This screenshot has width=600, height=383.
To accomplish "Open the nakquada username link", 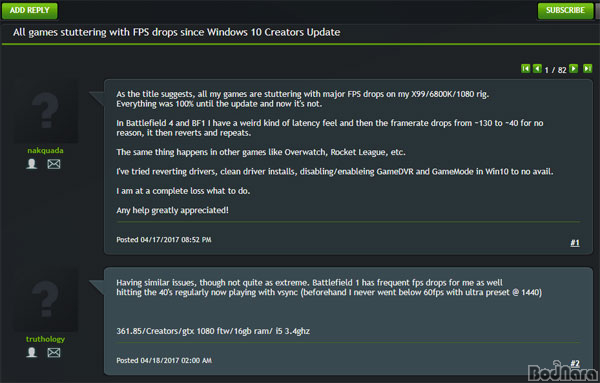I will 46,150.
